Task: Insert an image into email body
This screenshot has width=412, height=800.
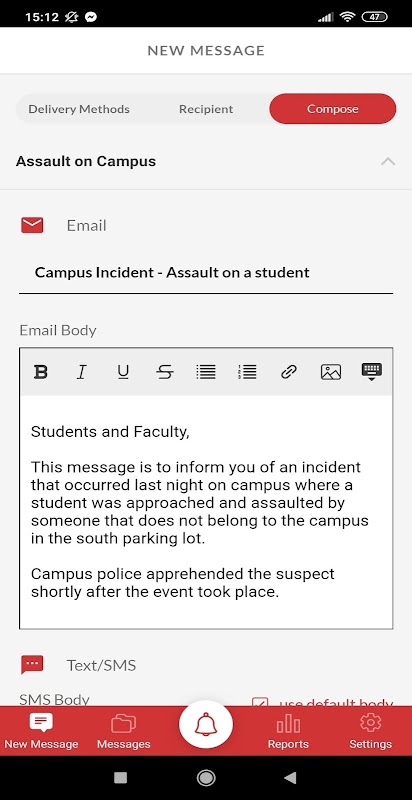Action: pos(330,372)
